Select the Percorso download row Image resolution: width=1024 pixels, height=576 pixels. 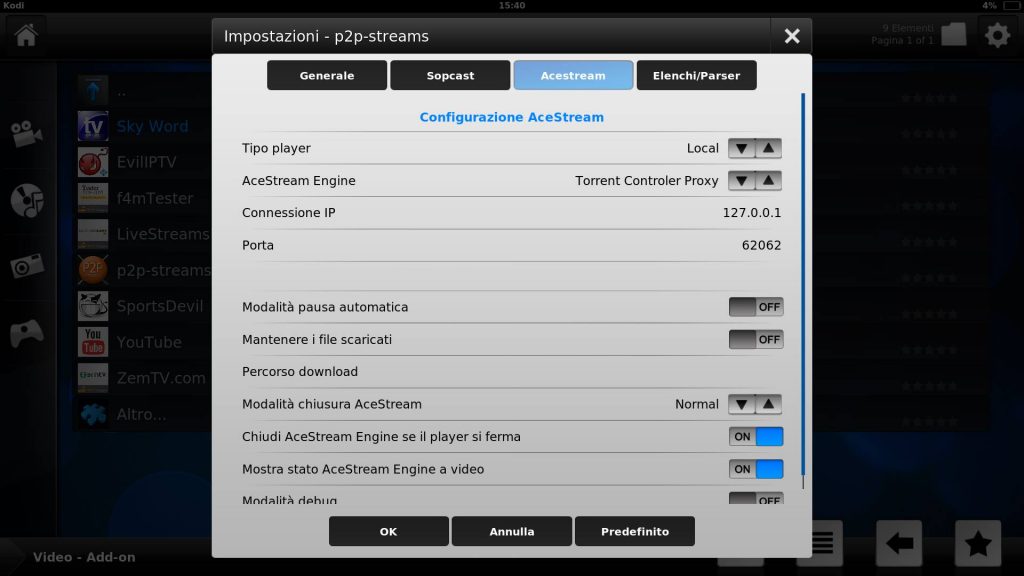click(x=511, y=372)
